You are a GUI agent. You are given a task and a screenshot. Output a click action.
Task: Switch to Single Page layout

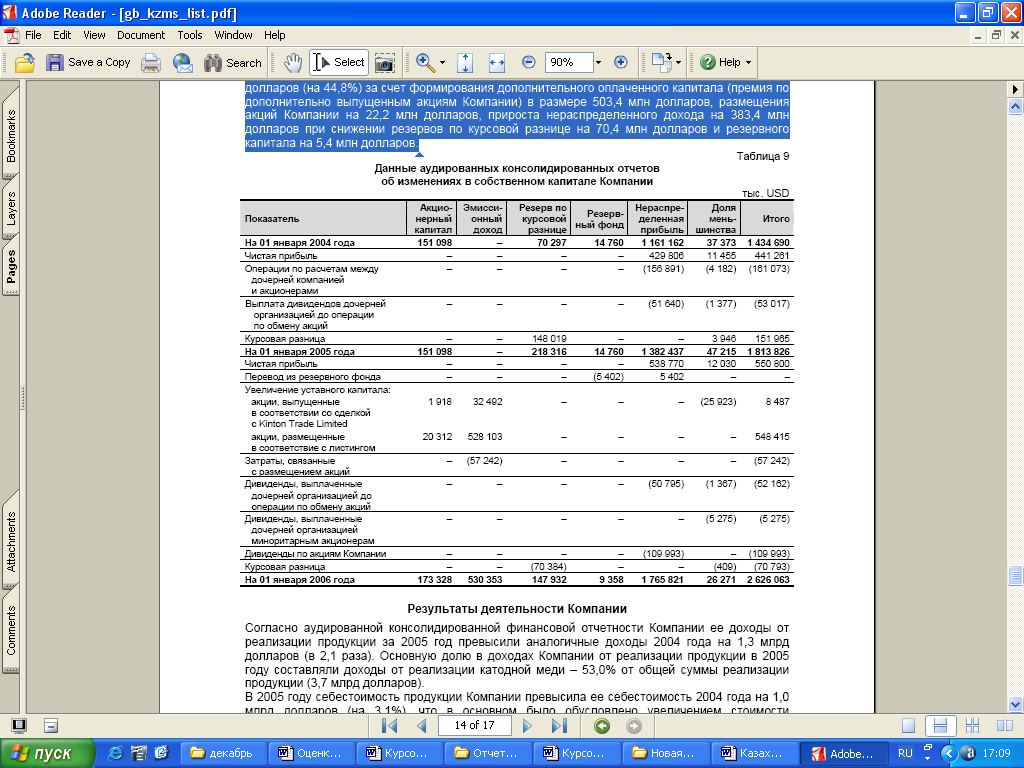pos(908,726)
